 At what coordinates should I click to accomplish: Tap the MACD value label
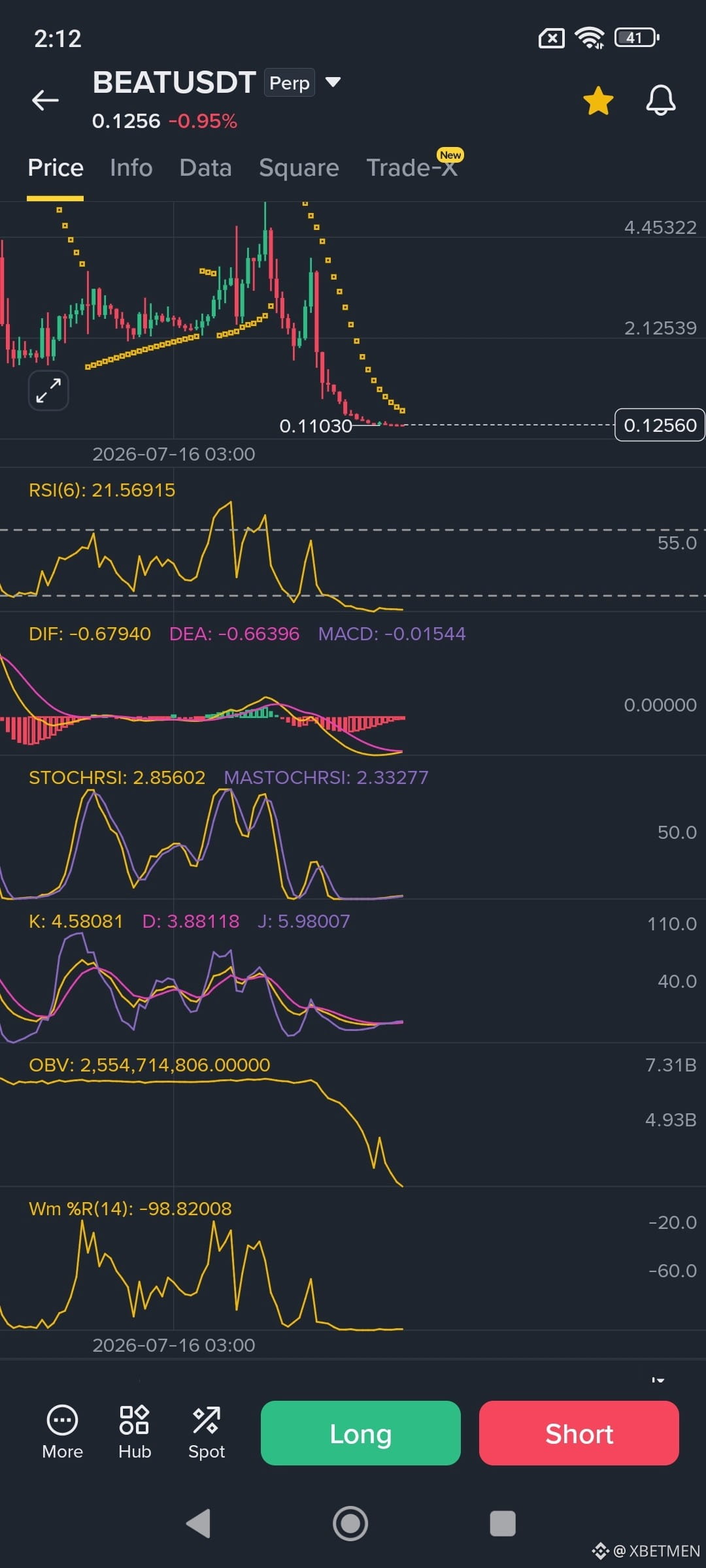click(392, 634)
